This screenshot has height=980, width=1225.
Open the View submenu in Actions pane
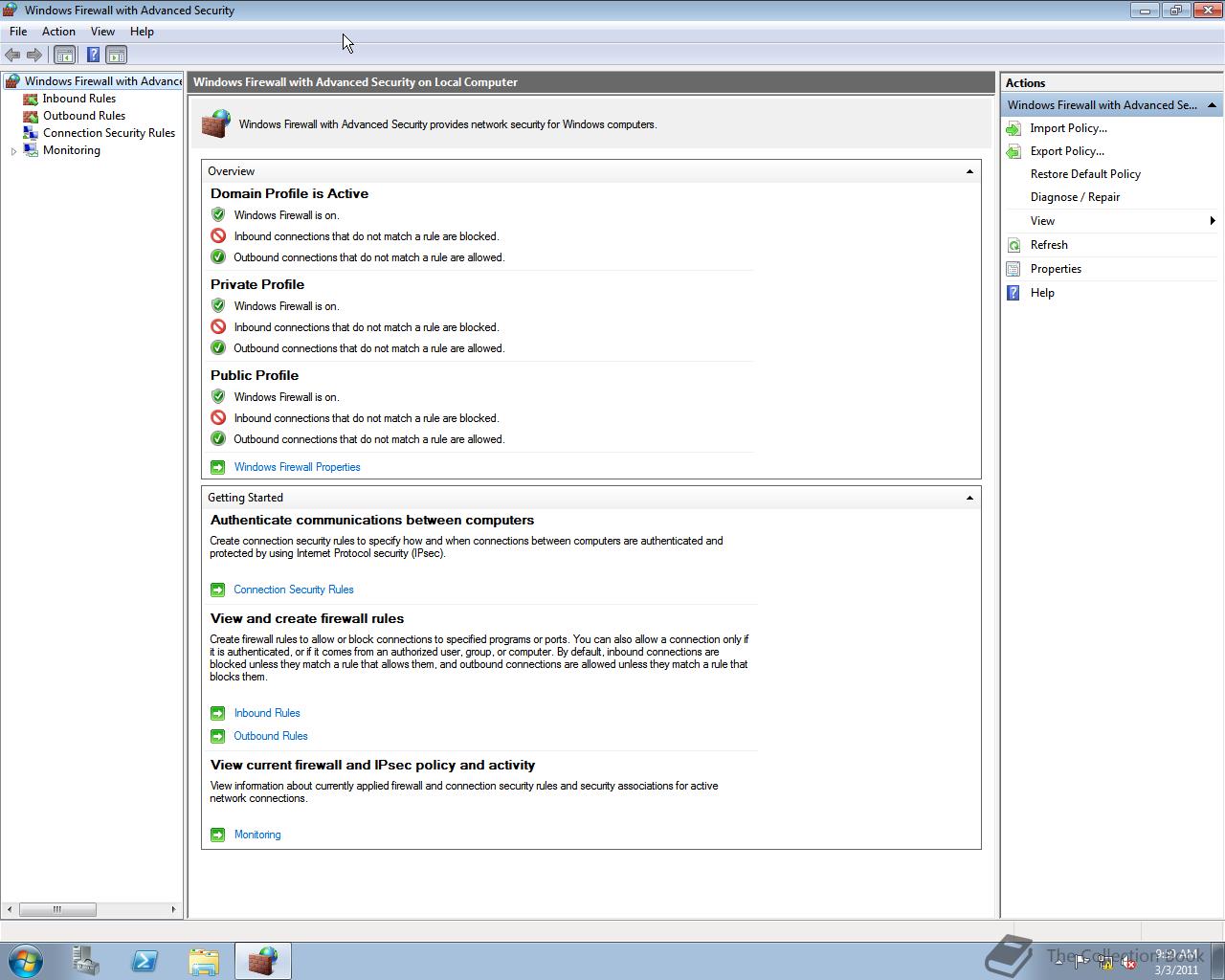[x=1111, y=221]
